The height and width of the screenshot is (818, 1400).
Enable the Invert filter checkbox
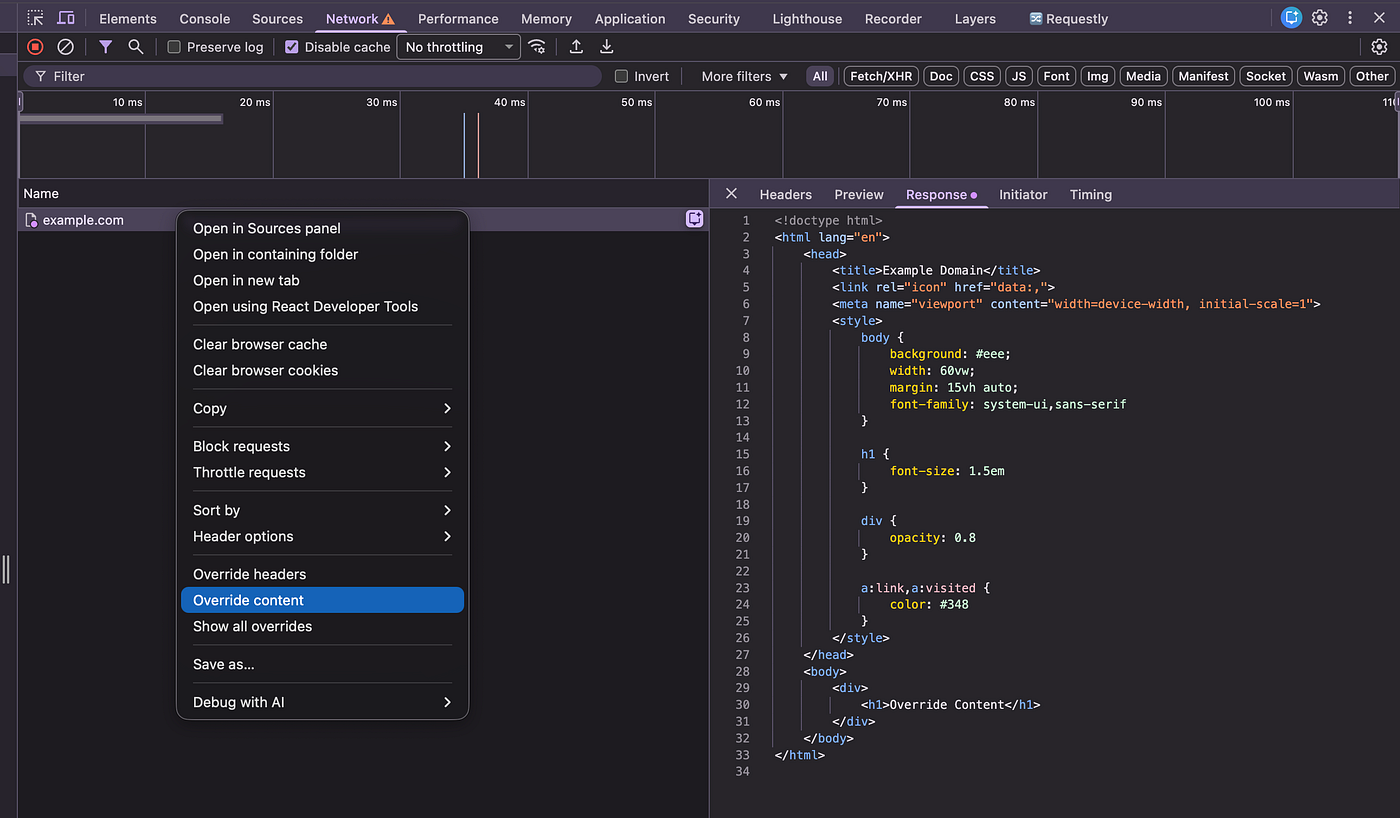tap(621, 76)
